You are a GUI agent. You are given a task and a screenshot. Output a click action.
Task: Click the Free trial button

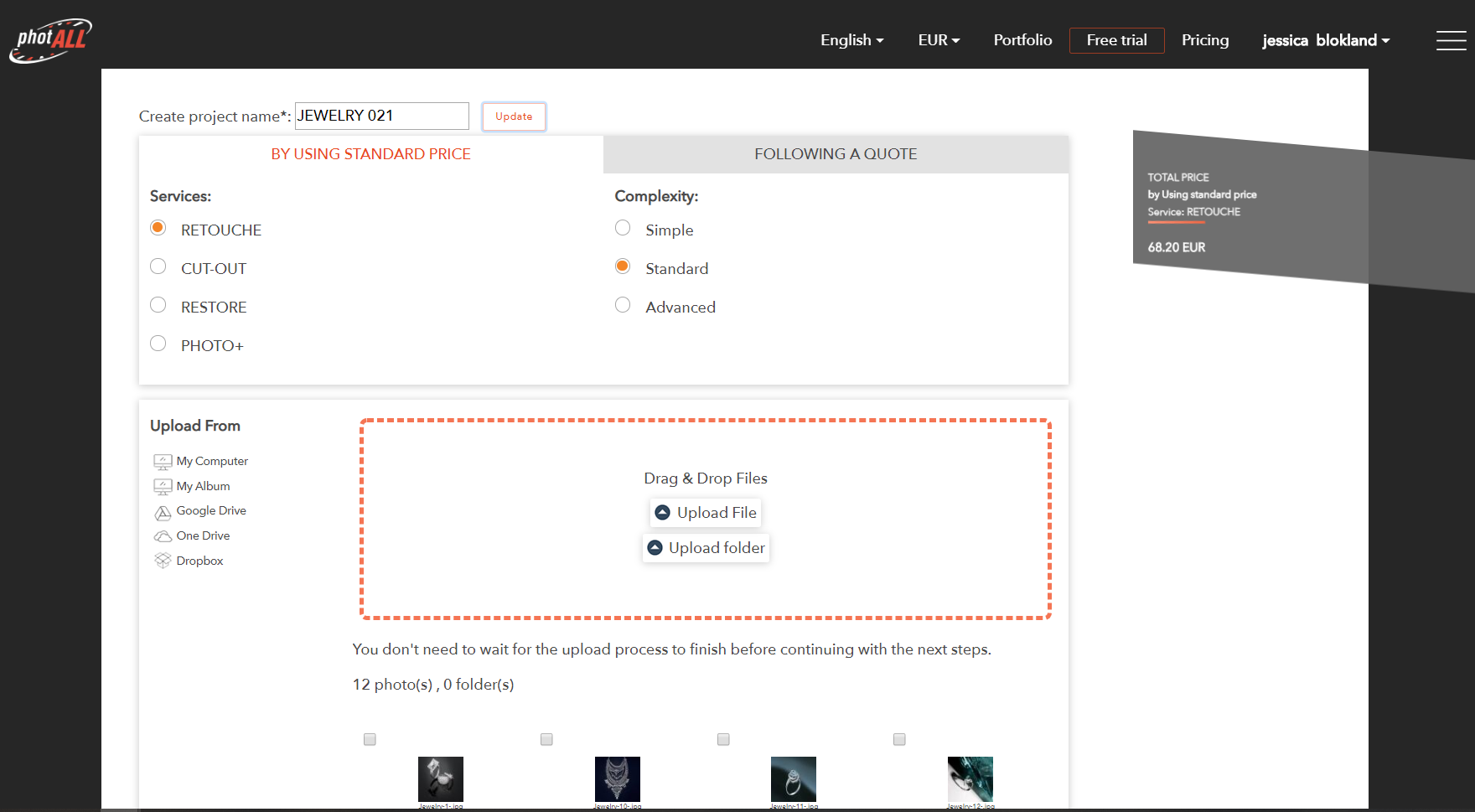click(1116, 40)
